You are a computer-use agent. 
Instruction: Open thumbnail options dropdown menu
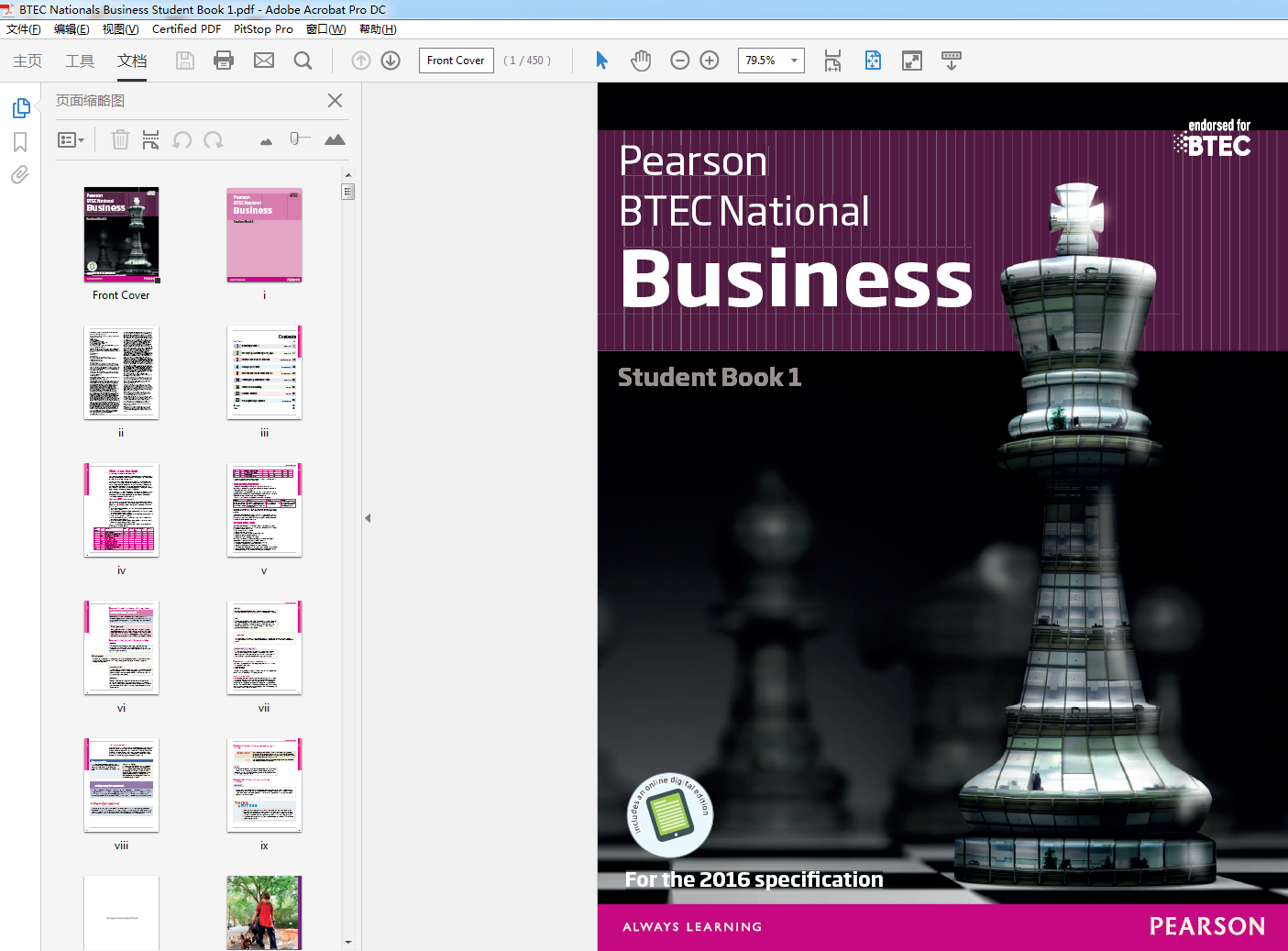(x=71, y=140)
